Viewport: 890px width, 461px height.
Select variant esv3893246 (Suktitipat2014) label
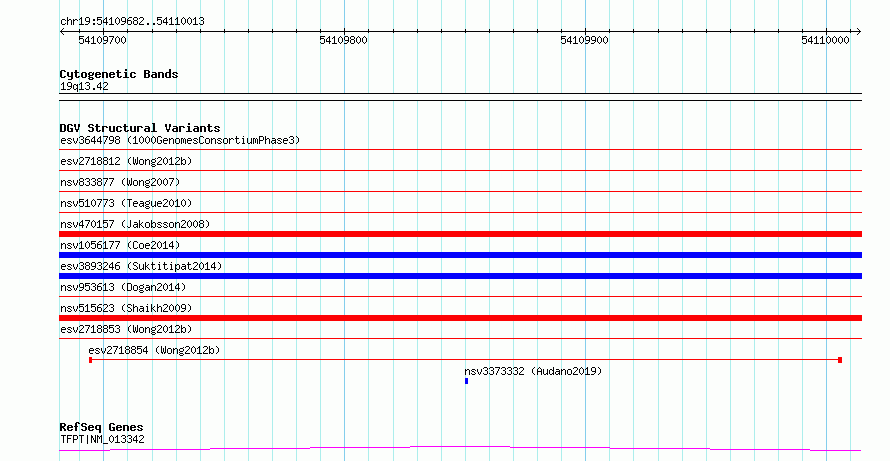[141, 266]
